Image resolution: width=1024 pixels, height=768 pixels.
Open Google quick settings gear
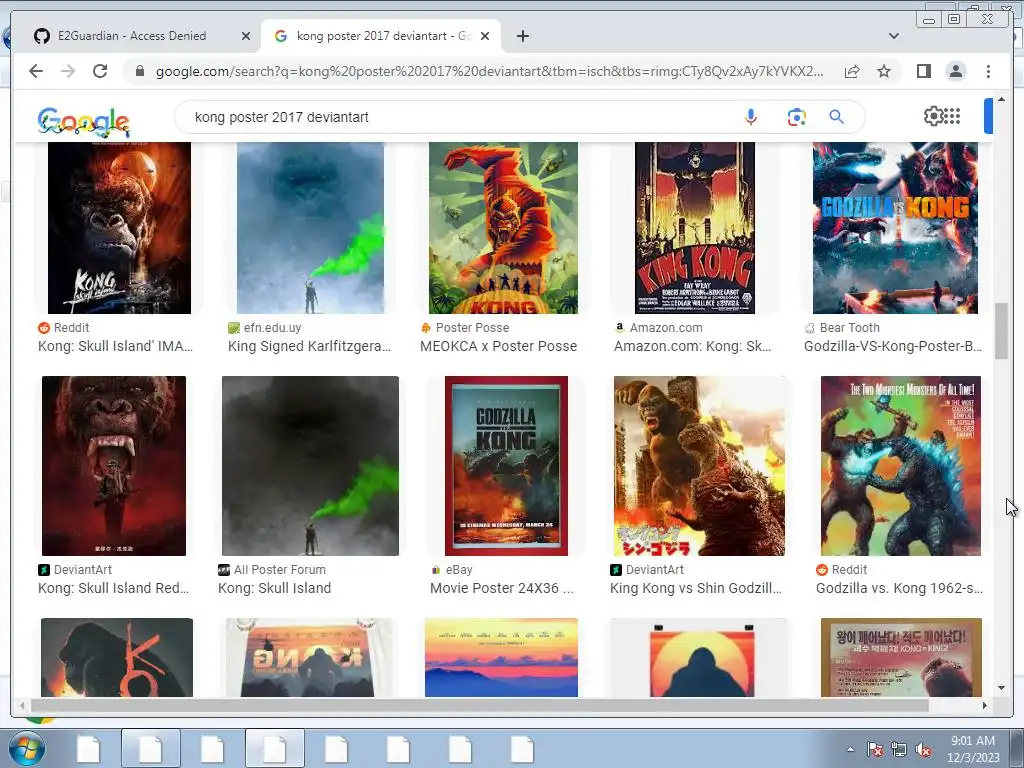[x=933, y=116]
